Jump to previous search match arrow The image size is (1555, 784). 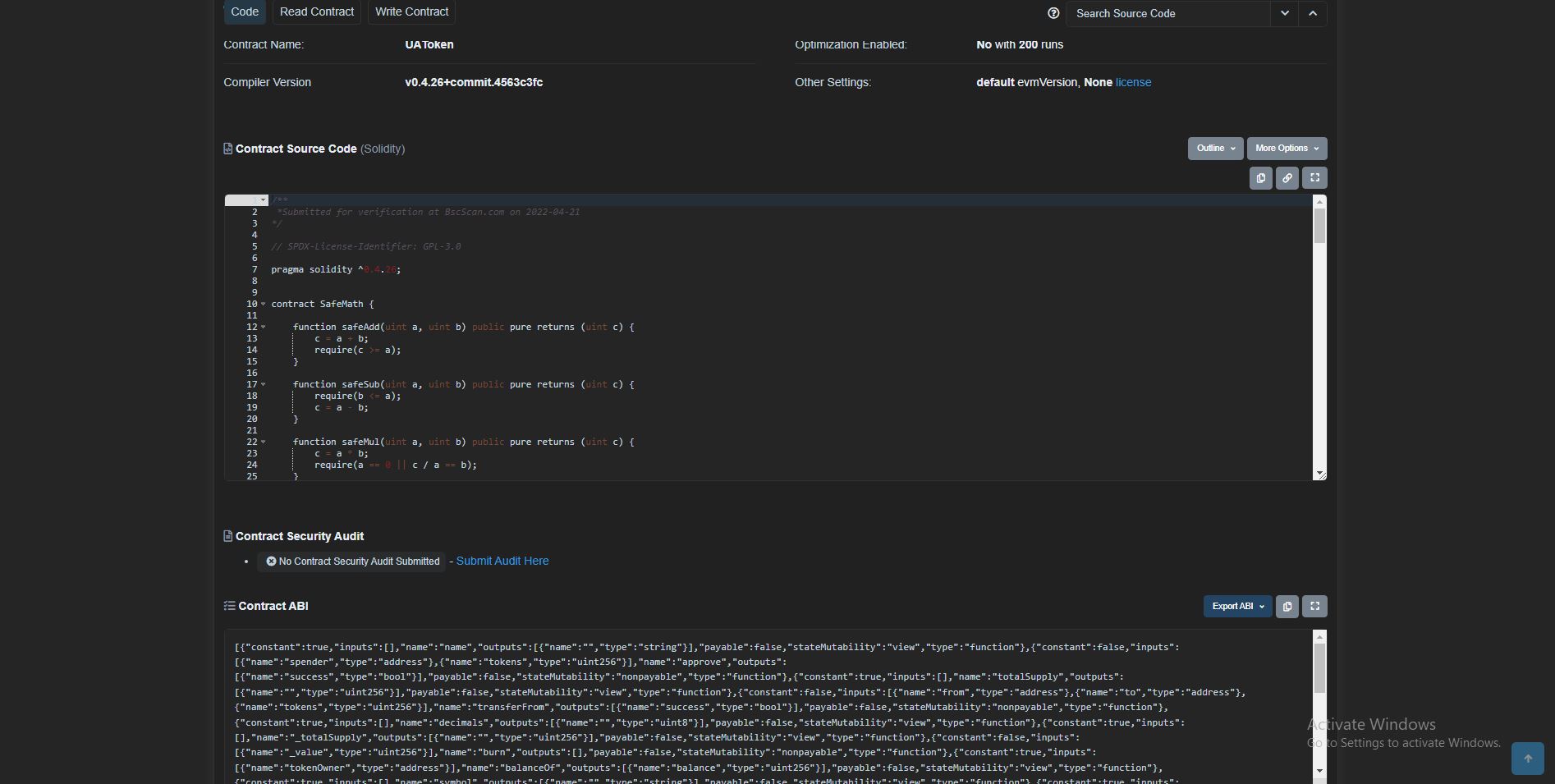(x=1312, y=13)
